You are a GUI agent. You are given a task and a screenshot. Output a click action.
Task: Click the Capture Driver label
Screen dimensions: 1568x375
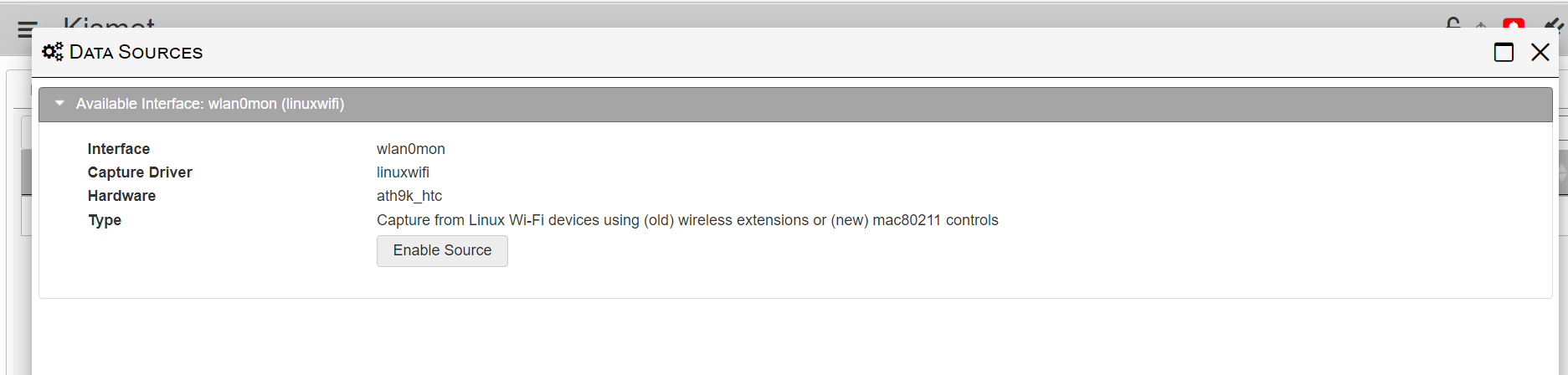click(x=140, y=172)
